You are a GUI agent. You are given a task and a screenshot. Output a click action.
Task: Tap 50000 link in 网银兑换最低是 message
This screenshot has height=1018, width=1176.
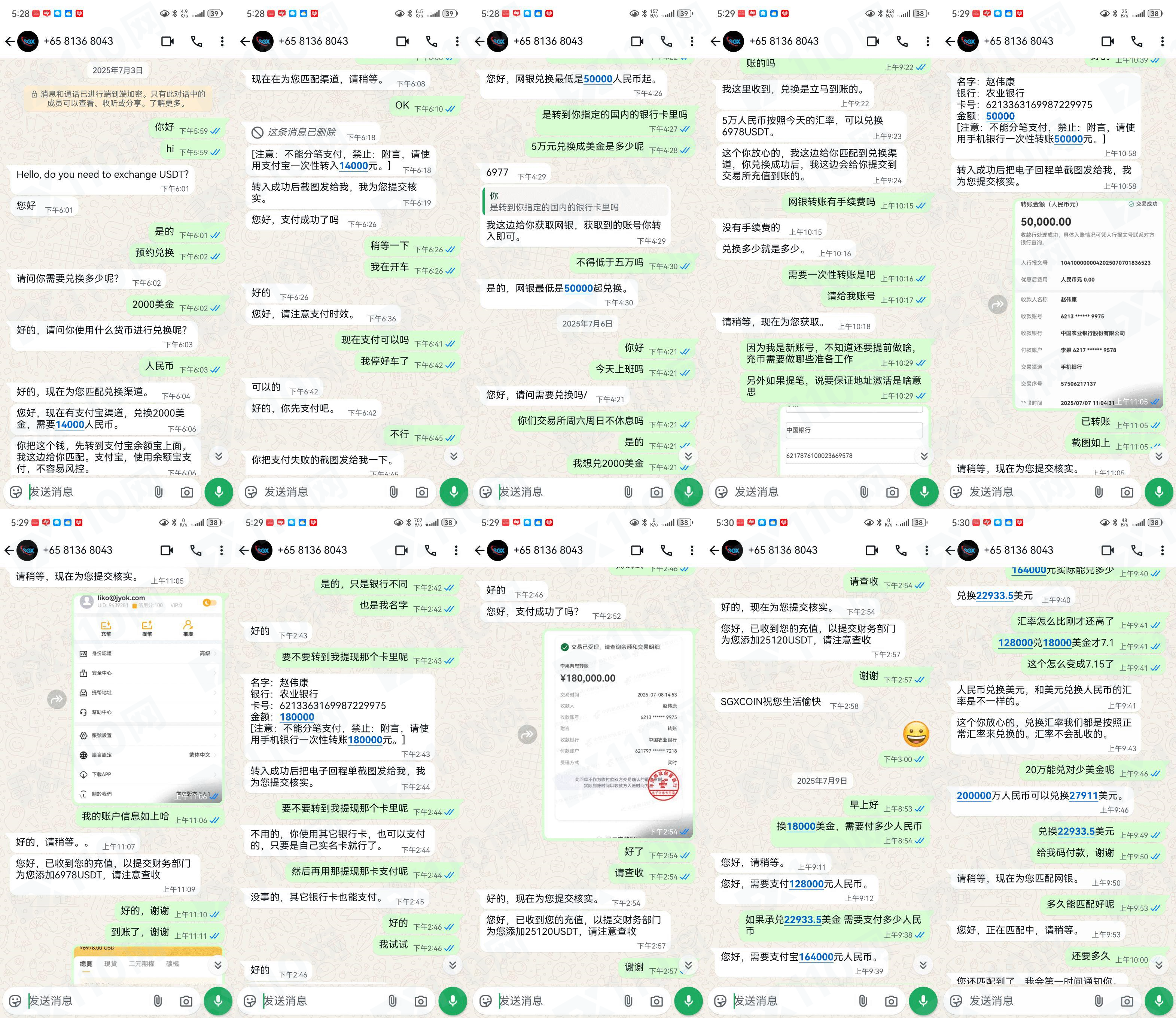pos(598,79)
